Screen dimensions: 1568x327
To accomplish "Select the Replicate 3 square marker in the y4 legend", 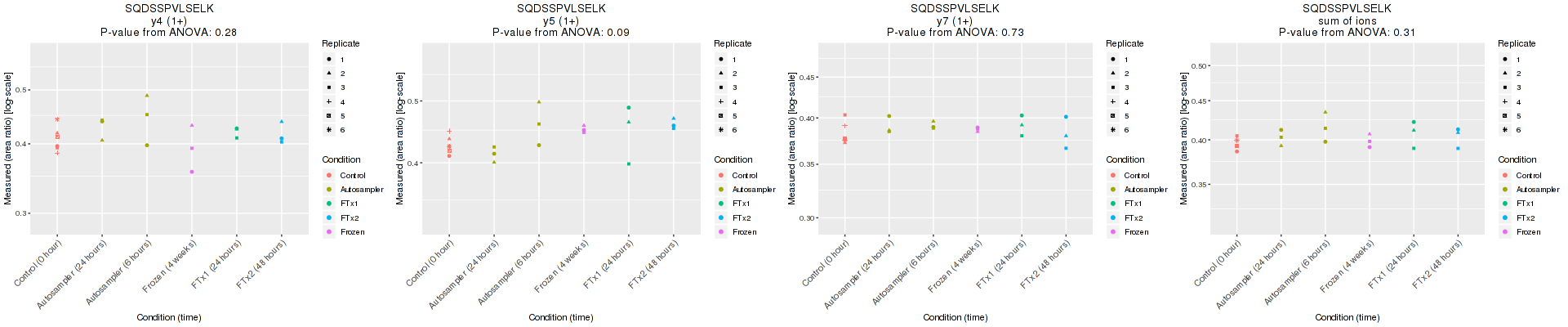I will pyautogui.click(x=328, y=87).
